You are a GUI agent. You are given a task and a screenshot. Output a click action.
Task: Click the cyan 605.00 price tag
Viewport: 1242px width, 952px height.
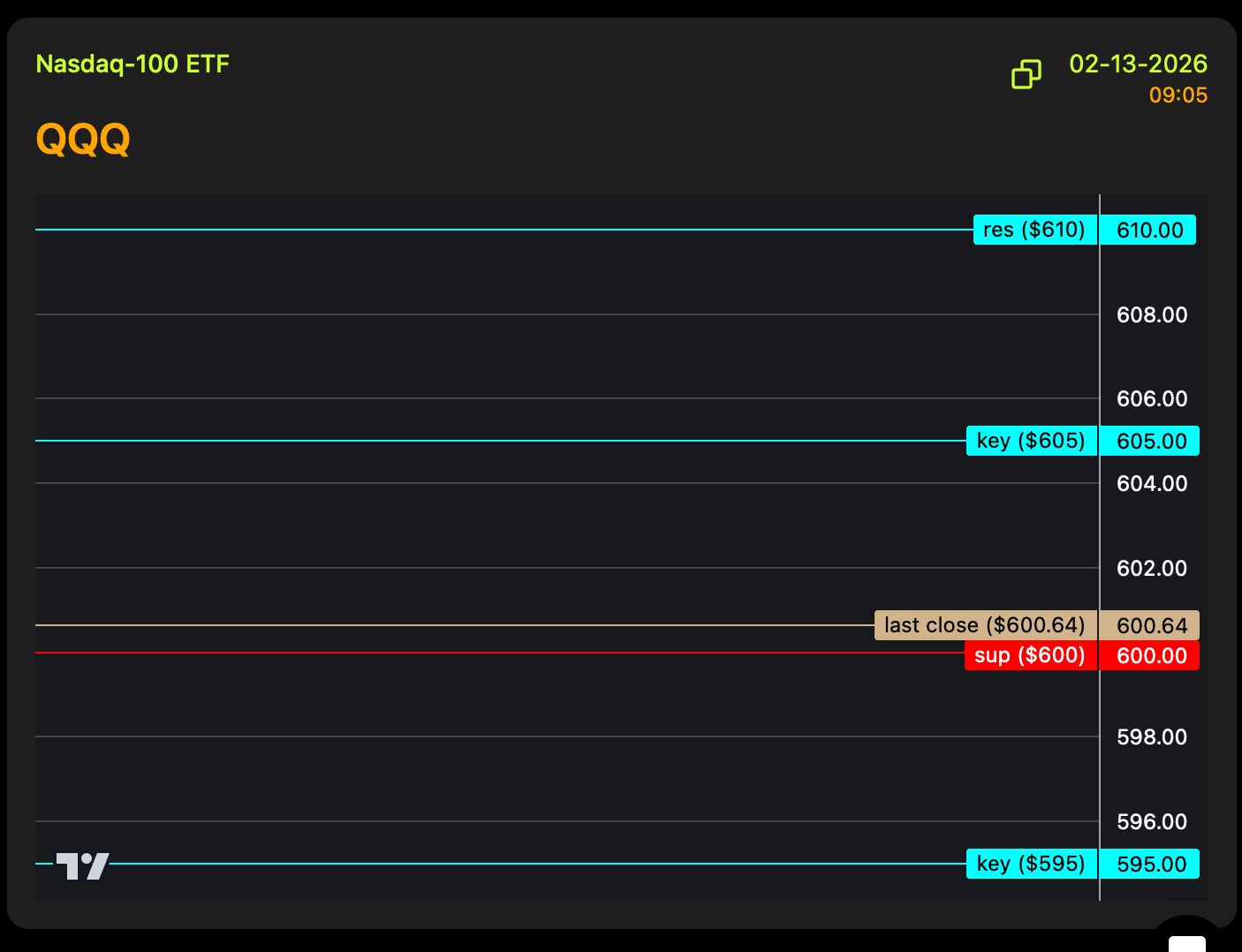pyautogui.click(x=1151, y=441)
